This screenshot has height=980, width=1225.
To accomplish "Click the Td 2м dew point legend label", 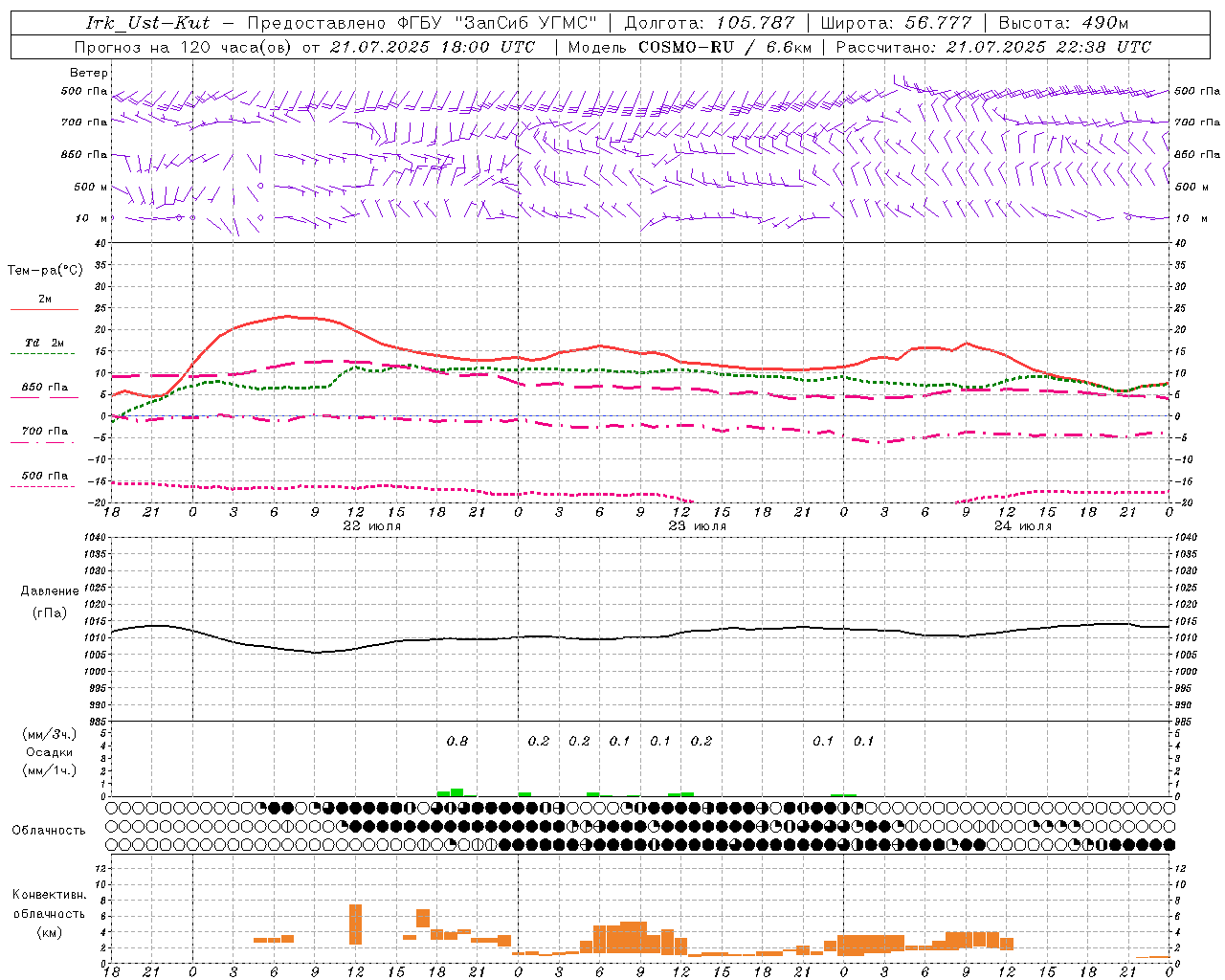I will coord(44,343).
